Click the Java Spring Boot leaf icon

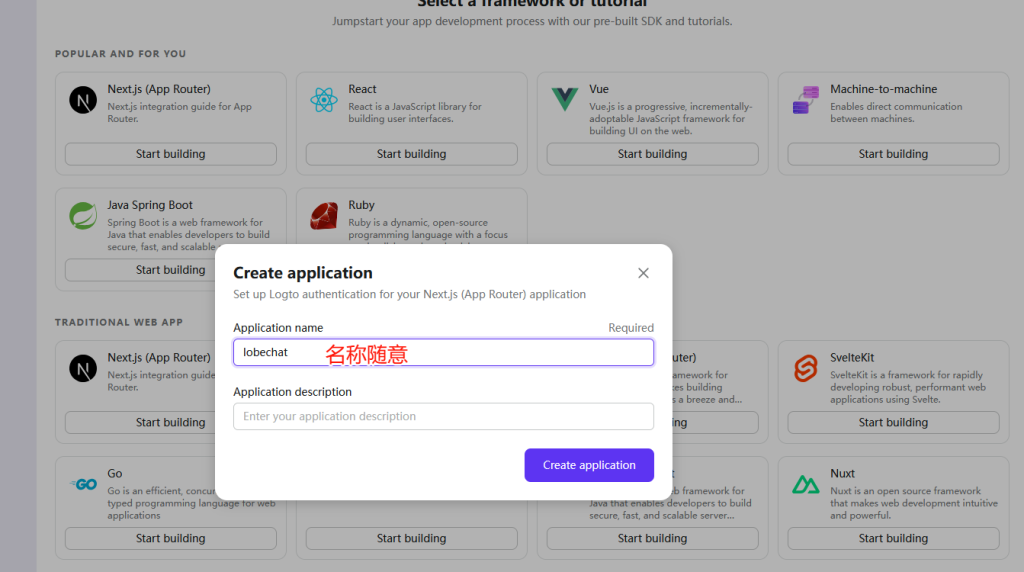(x=82, y=216)
